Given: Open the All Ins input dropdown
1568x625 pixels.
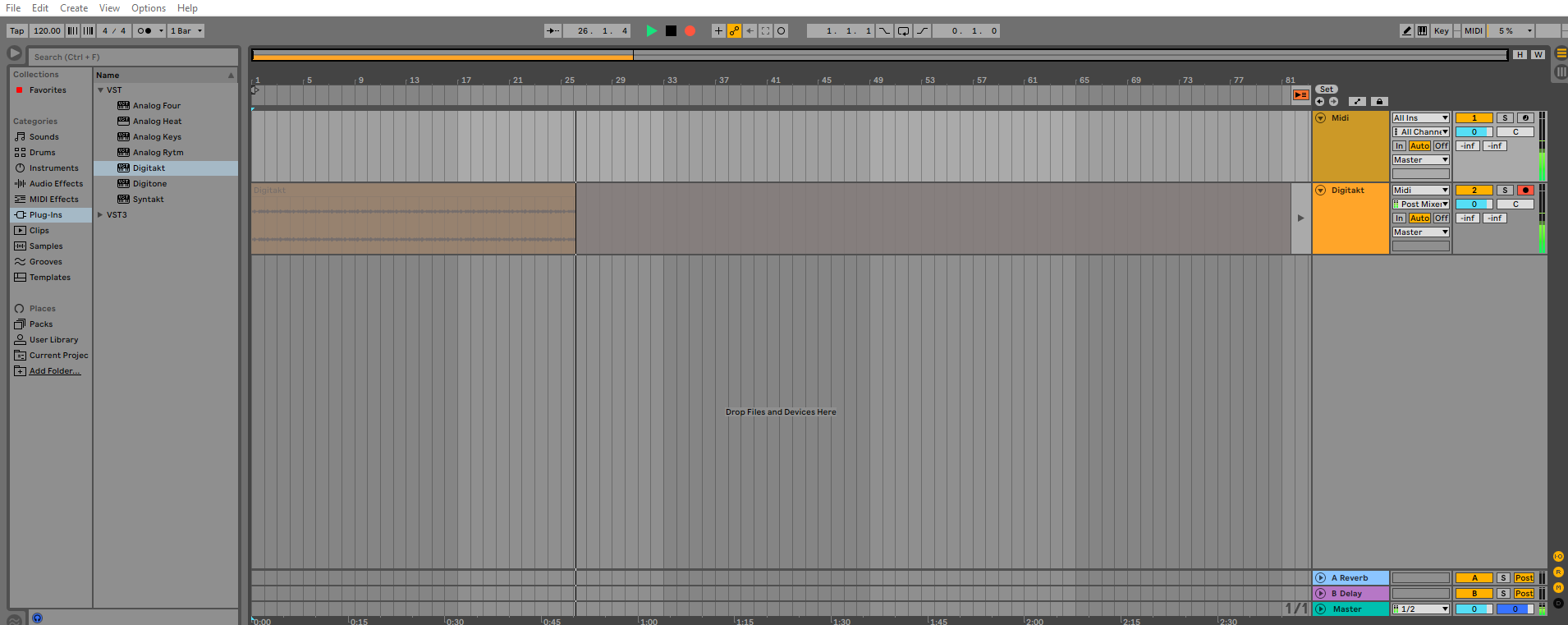Looking at the screenshot, I should click(x=1420, y=118).
